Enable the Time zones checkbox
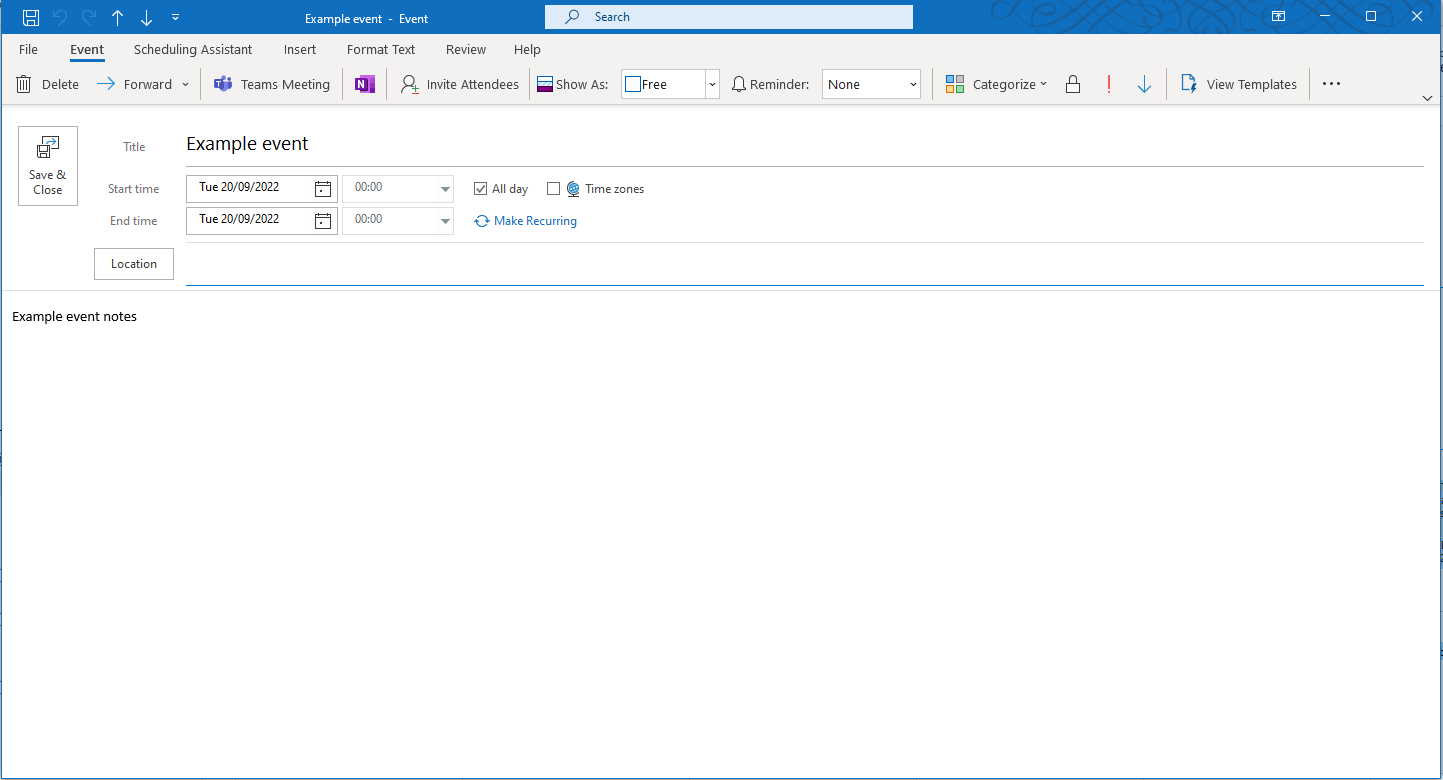Image resolution: width=1443 pixels, height=780 pixels. [554, 188]
